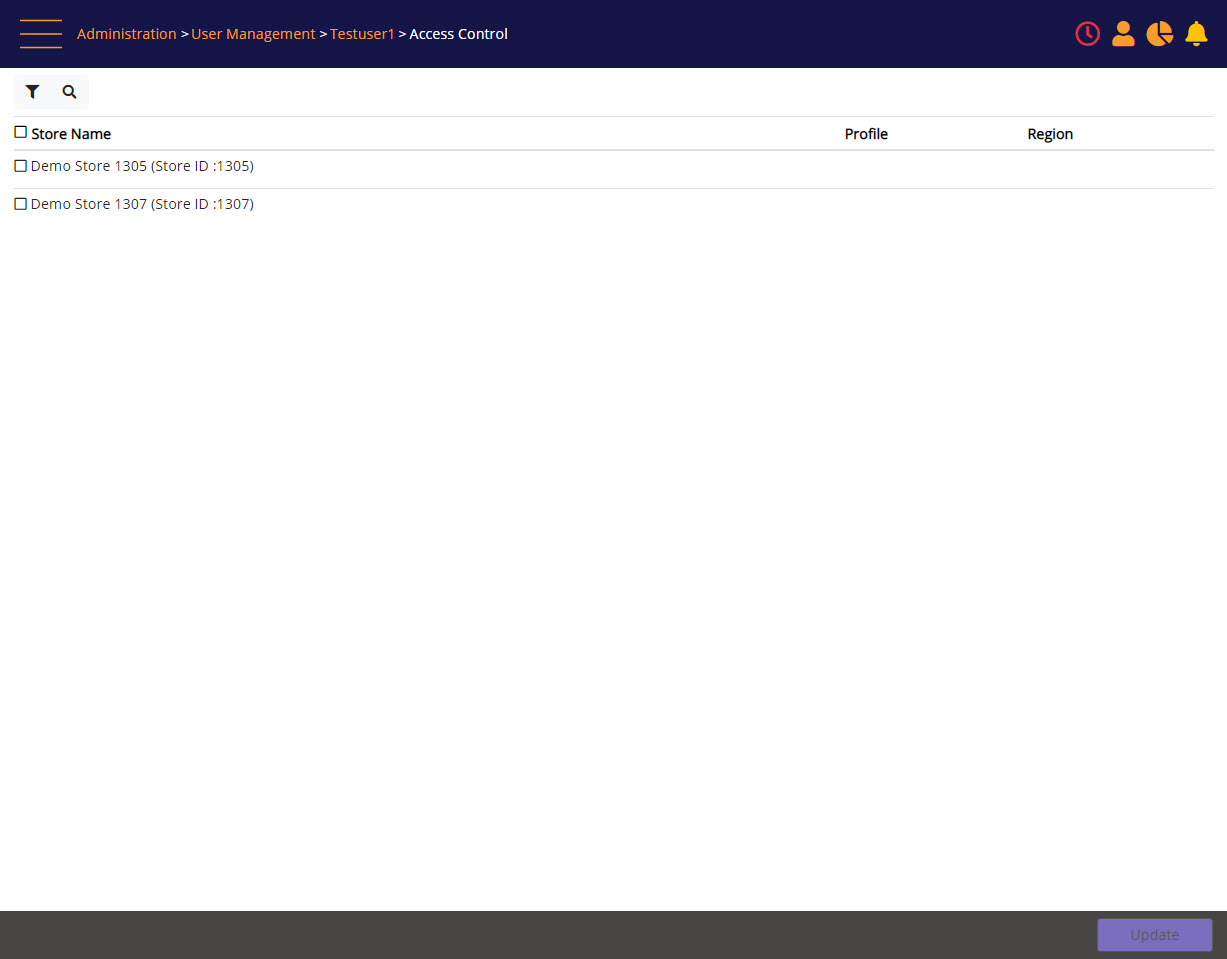This screenshot has width=1227, height=959.
Task: Check the Demo Store 1305 checkbox
Action: click(21, 166)
